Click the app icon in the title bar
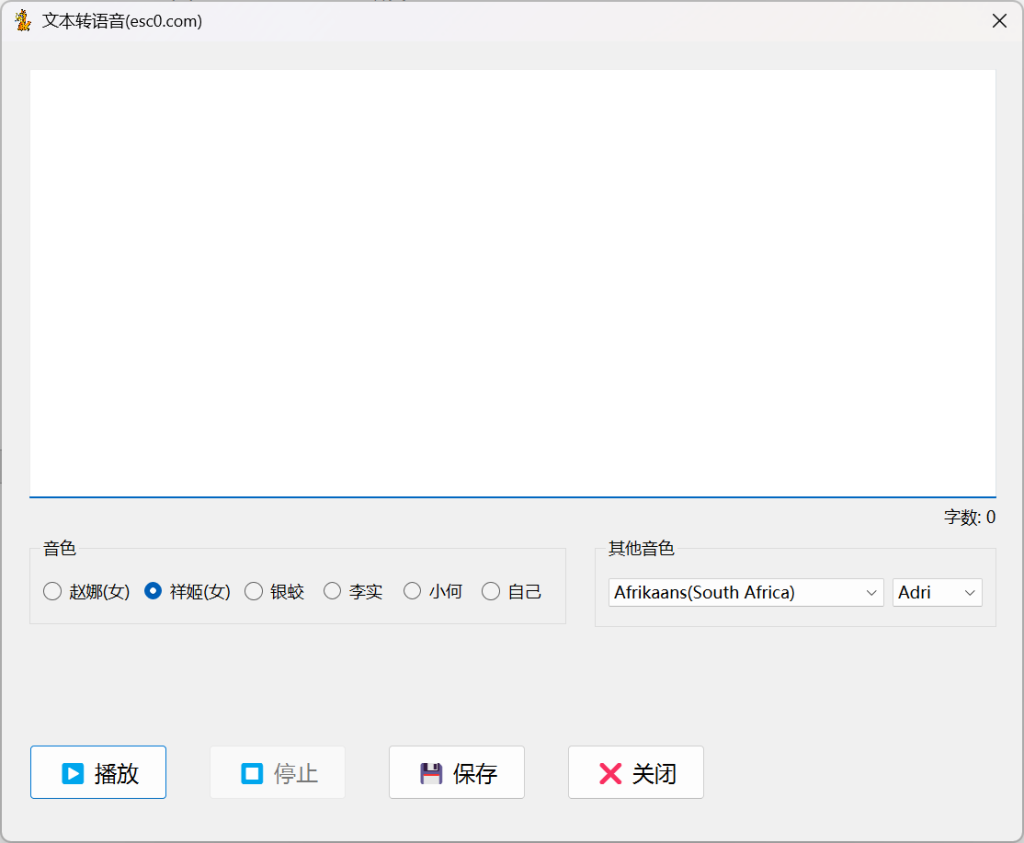1024x843 pixels. coord(22,20)
